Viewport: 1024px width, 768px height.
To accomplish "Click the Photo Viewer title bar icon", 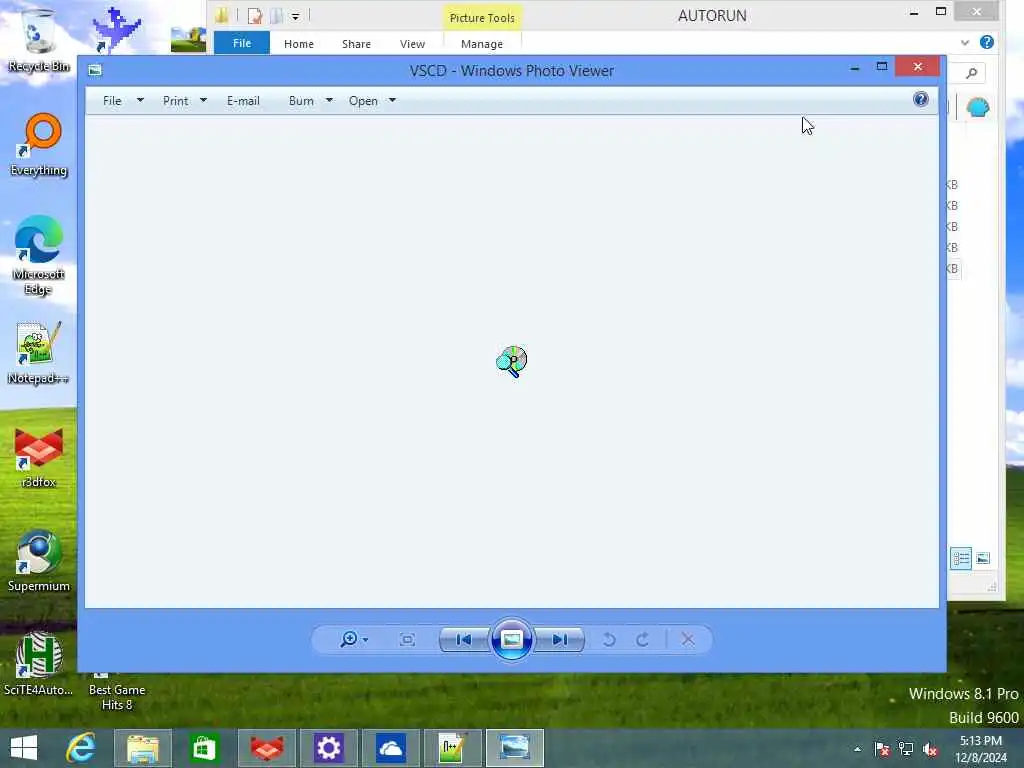I will [x=95, y=70].
